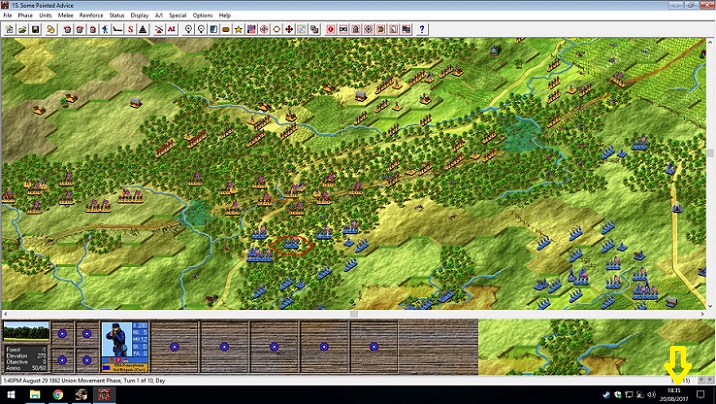Screen dimensions: 716x404
Task: Click the map scroll-left arrow
Action: 5,314
